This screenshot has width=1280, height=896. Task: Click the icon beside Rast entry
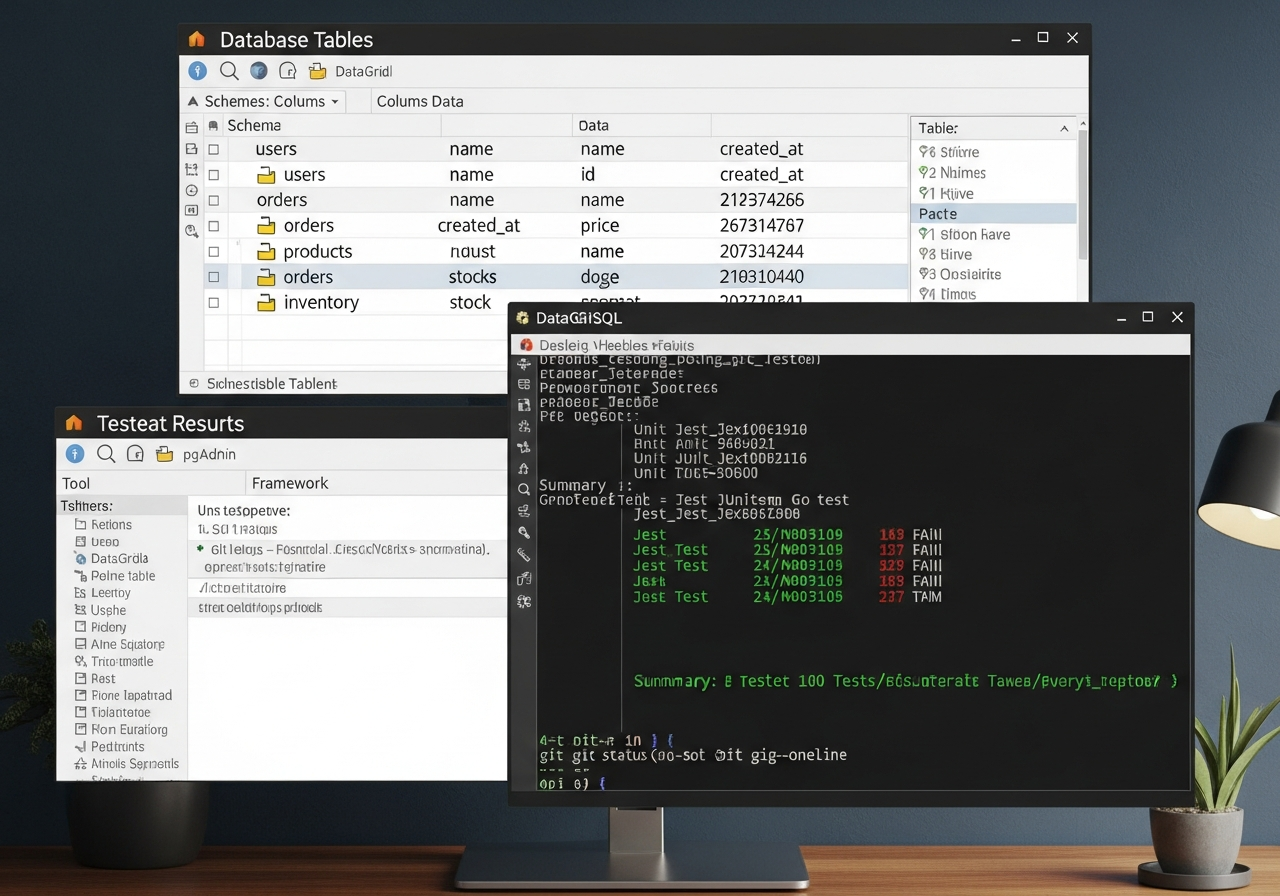[x=81, y=678]
